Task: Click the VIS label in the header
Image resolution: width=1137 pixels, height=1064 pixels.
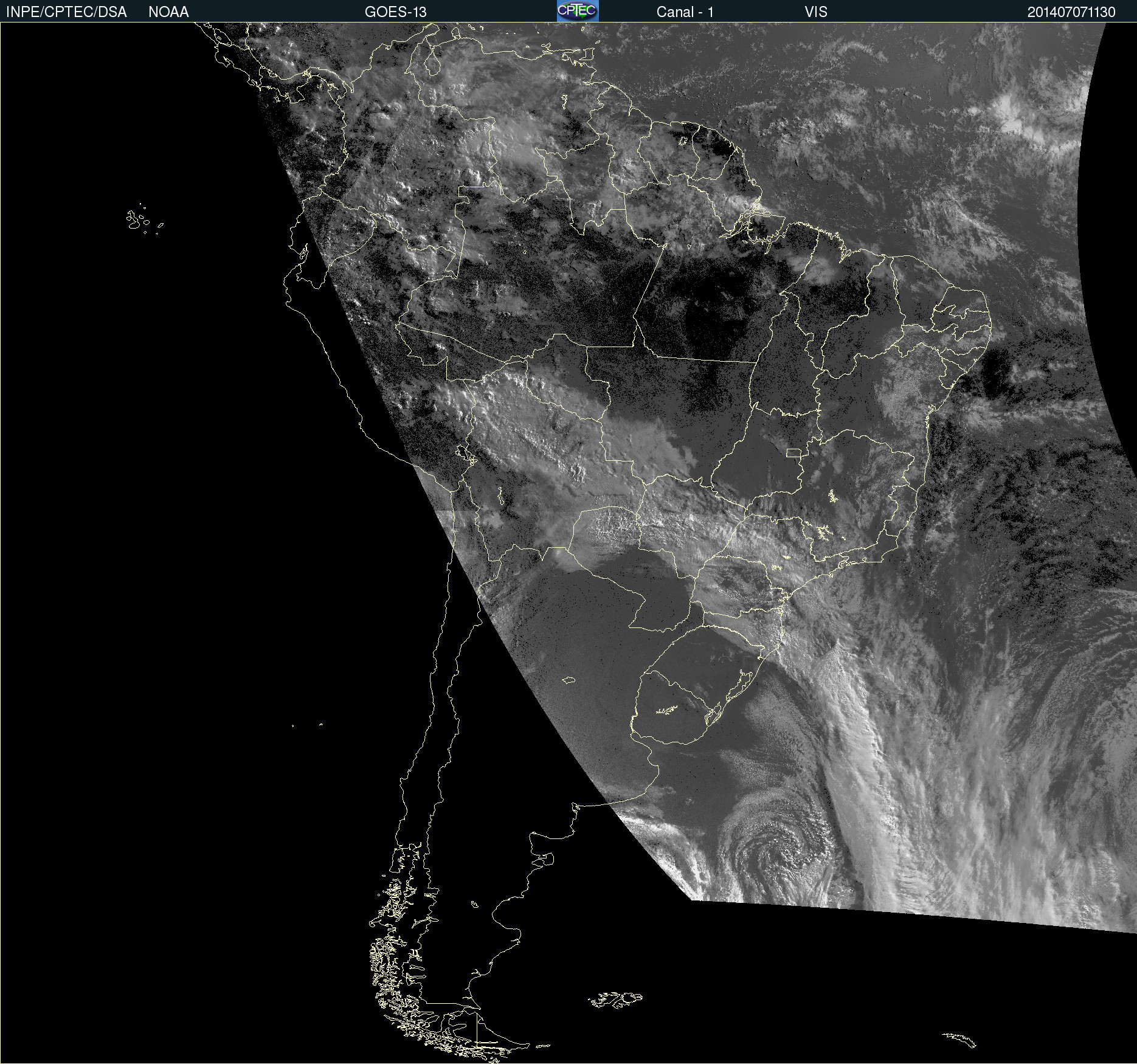Action: coord(815,12)
